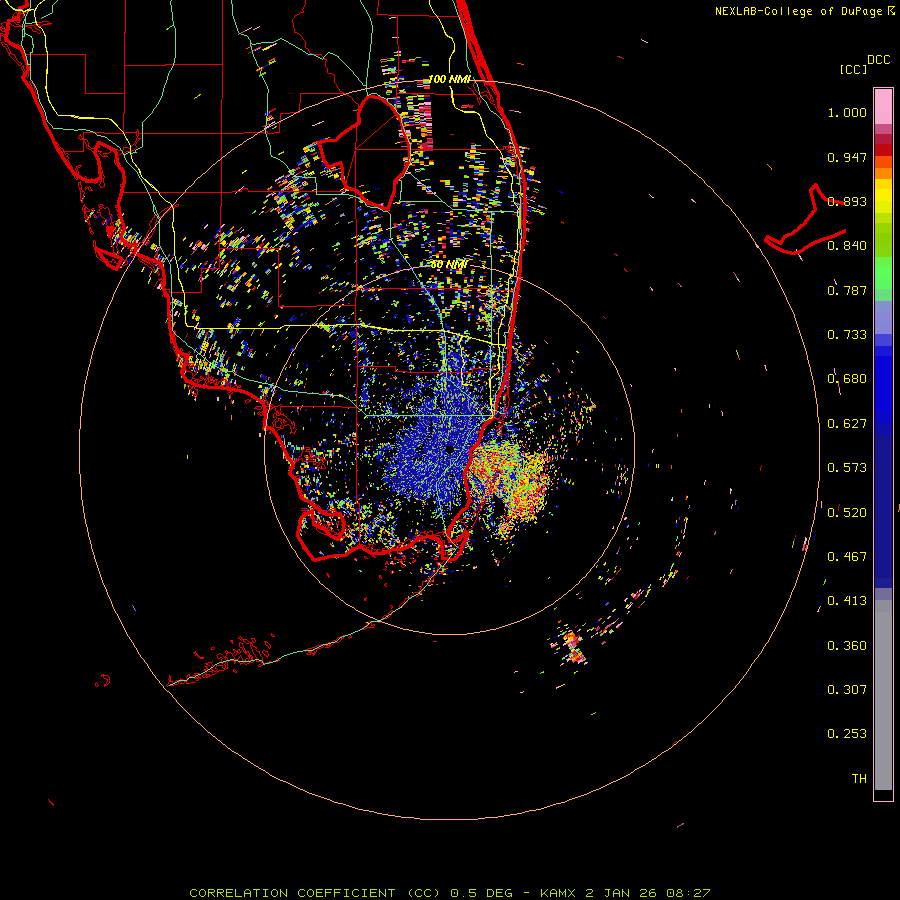Select the 0.840 scale value

(847, 246)
